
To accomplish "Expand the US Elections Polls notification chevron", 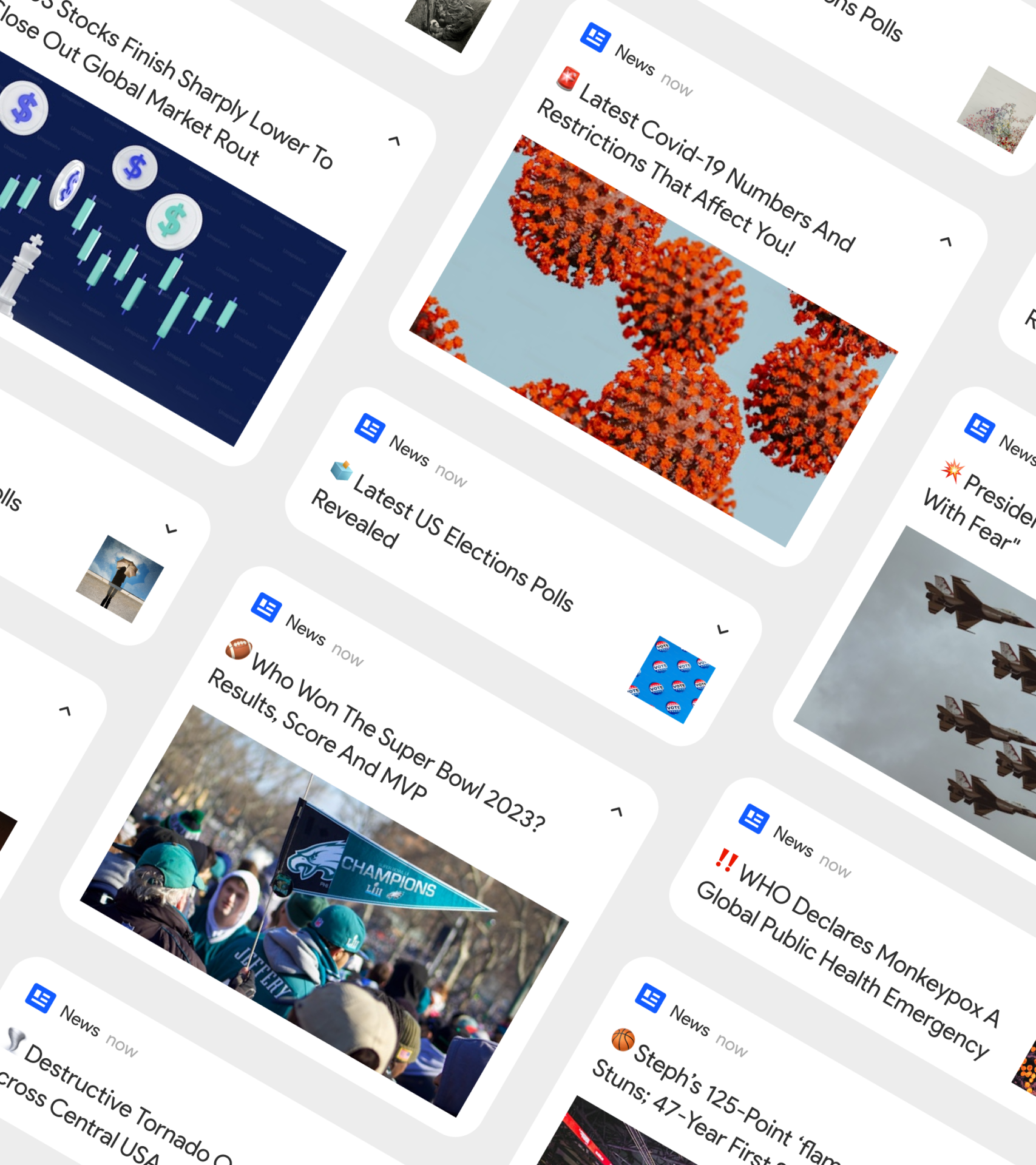I will point(722,630).
